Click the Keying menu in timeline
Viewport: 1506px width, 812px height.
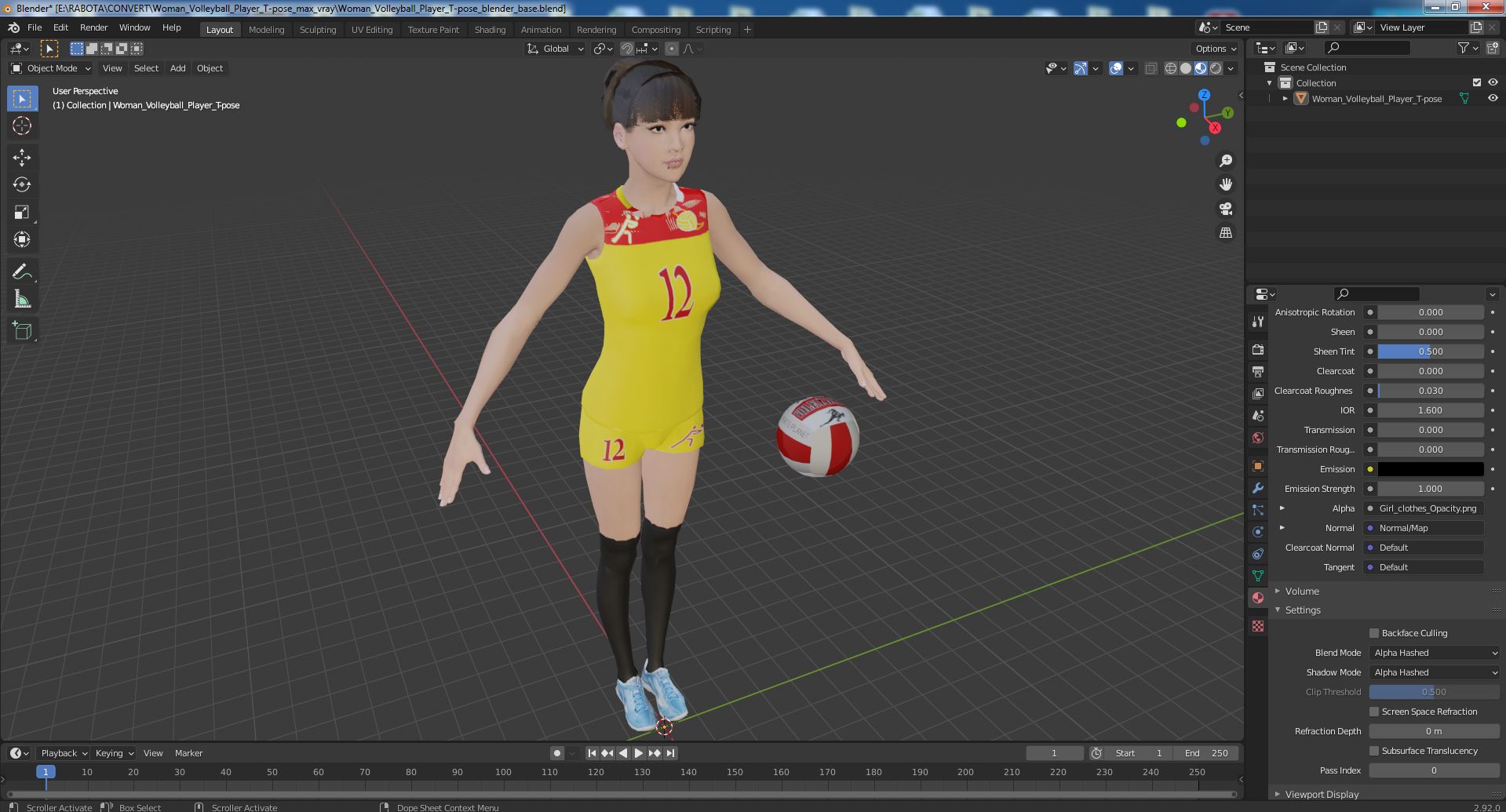coord(114,753)
